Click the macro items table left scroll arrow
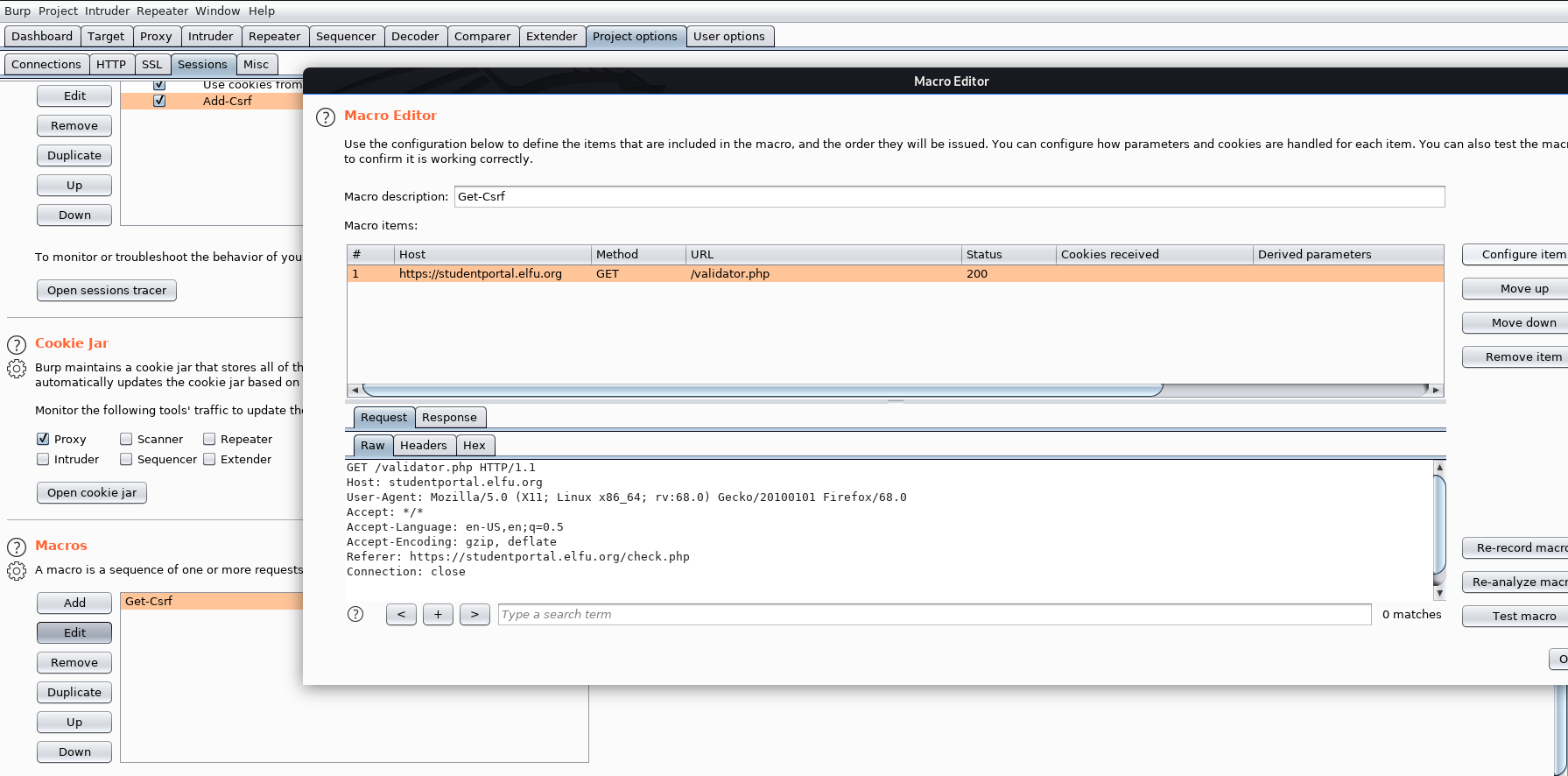 point(354,390)
